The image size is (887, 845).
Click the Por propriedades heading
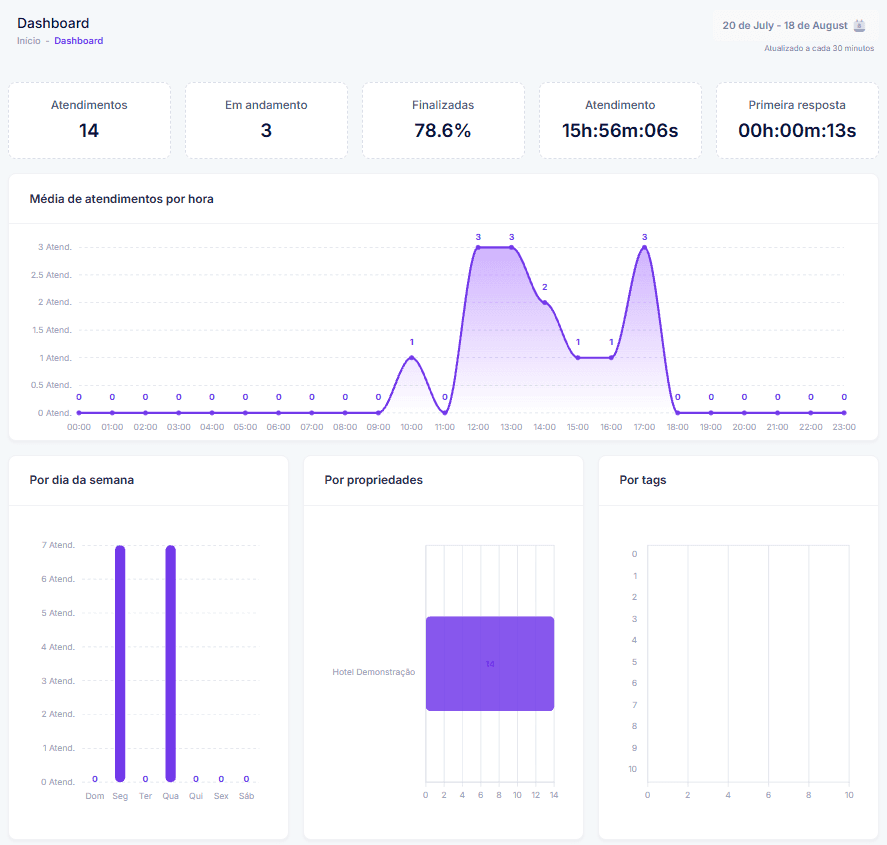[374, 480]
